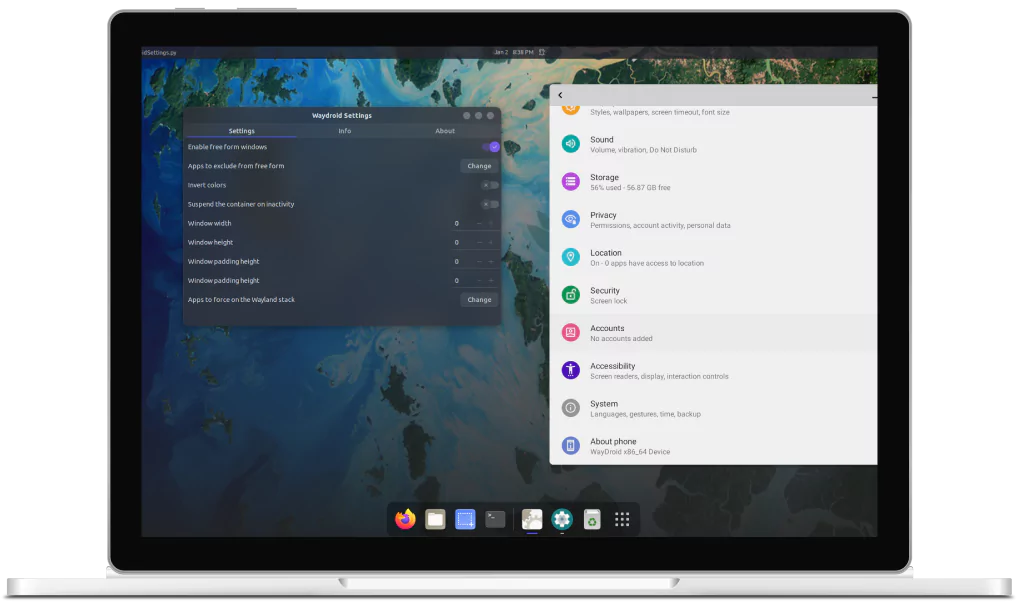Switch to the About tab
Viewport: 1017px width, 603px height.
click(445, 131)
